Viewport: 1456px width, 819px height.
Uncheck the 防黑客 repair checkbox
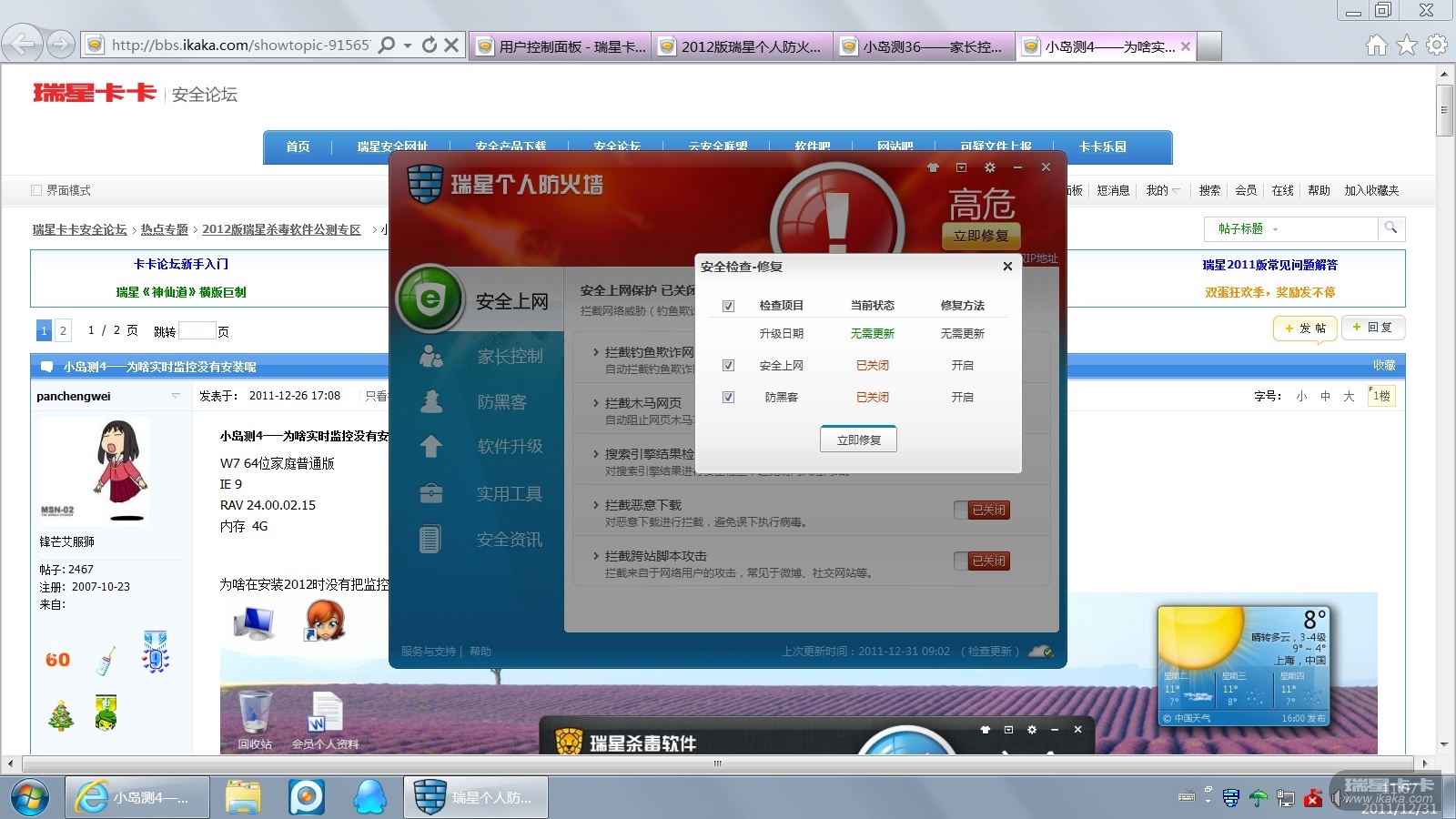coord(728,397)
